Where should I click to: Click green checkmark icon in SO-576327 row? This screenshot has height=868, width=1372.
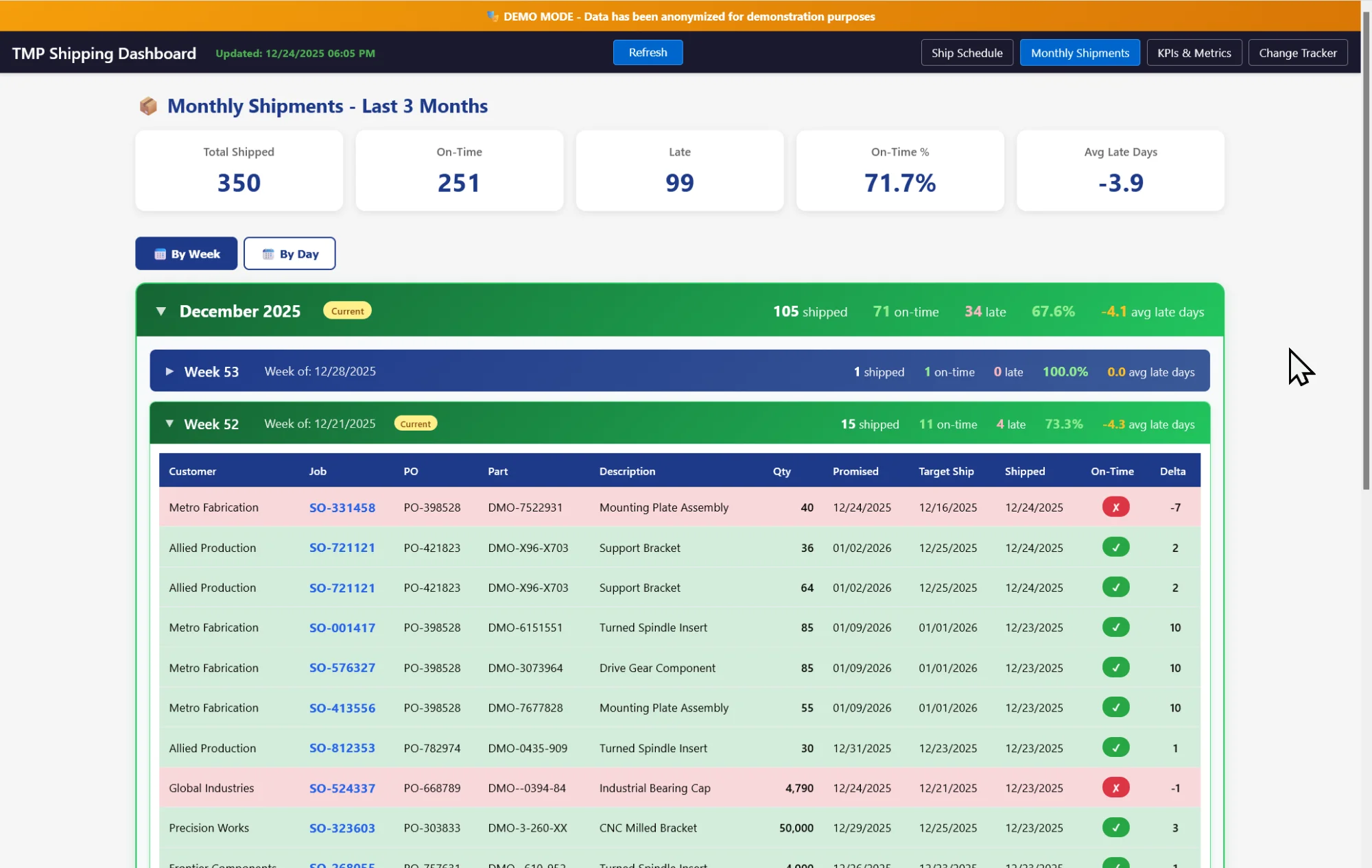1115,667
